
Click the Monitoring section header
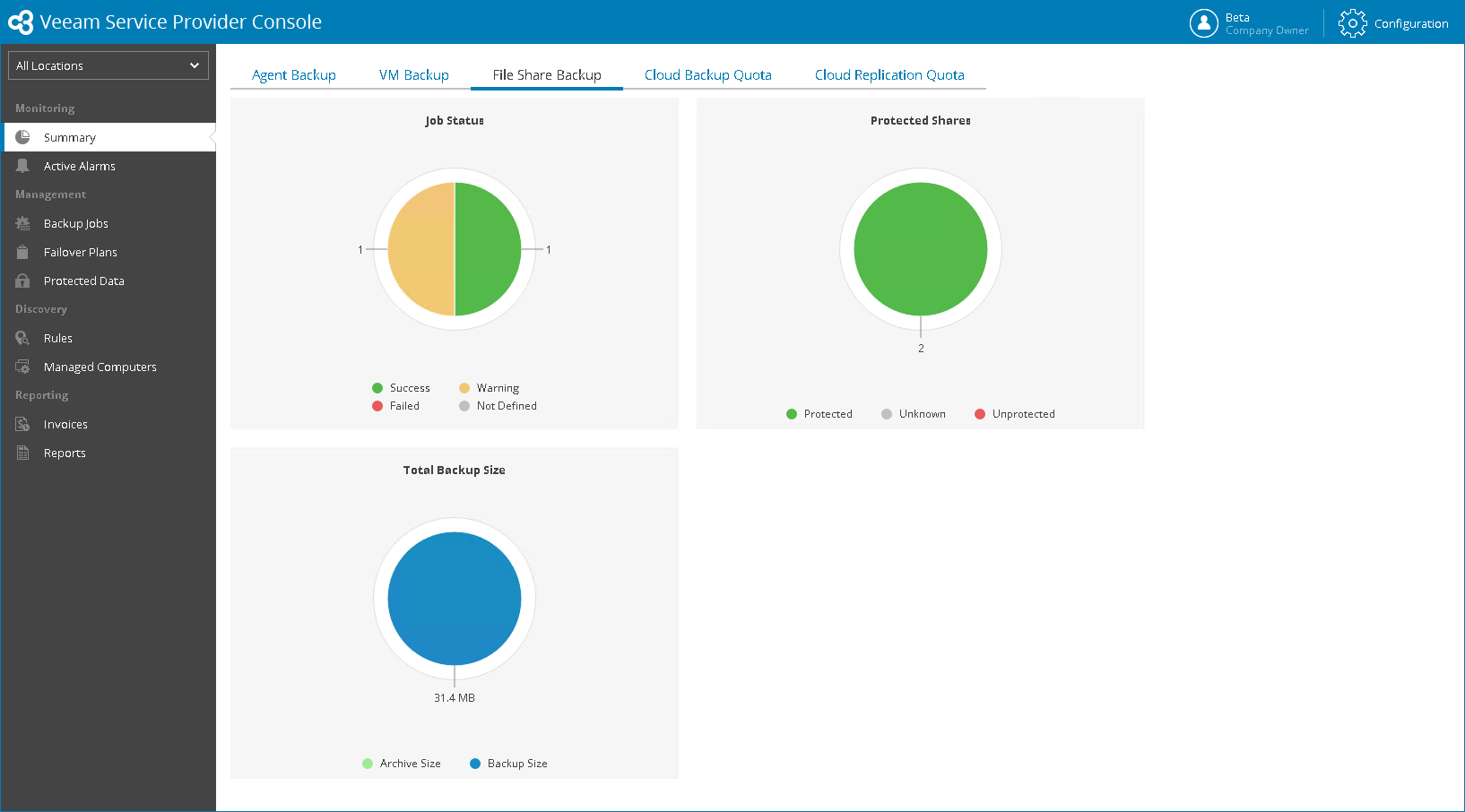click(x=45, y=108)
